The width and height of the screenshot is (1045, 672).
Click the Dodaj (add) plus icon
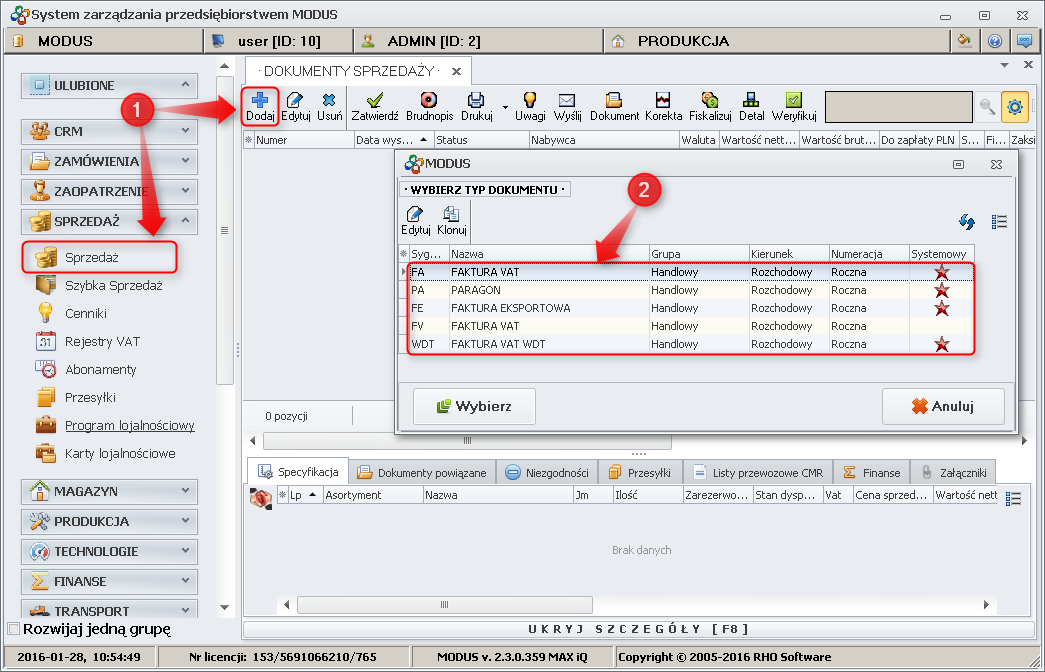tap(260, 100)
